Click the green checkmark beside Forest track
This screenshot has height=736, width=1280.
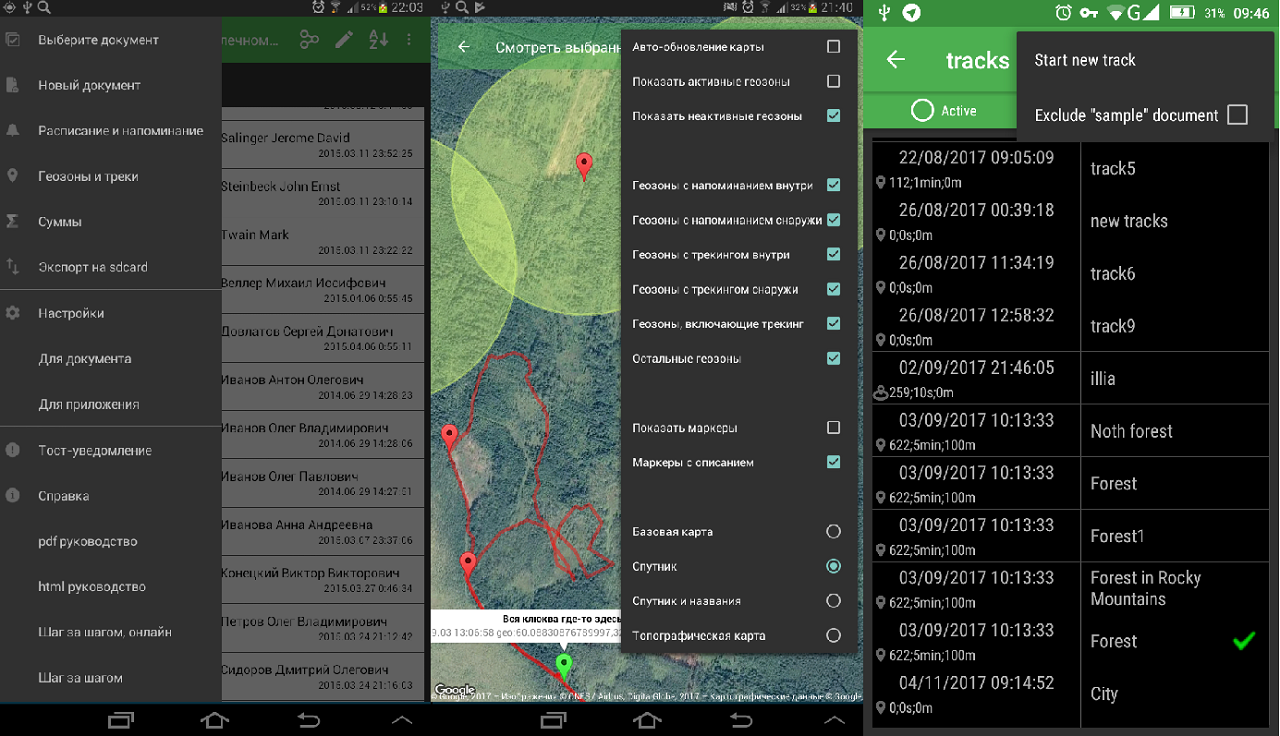pyautogui.click(x=1243, y=641)
